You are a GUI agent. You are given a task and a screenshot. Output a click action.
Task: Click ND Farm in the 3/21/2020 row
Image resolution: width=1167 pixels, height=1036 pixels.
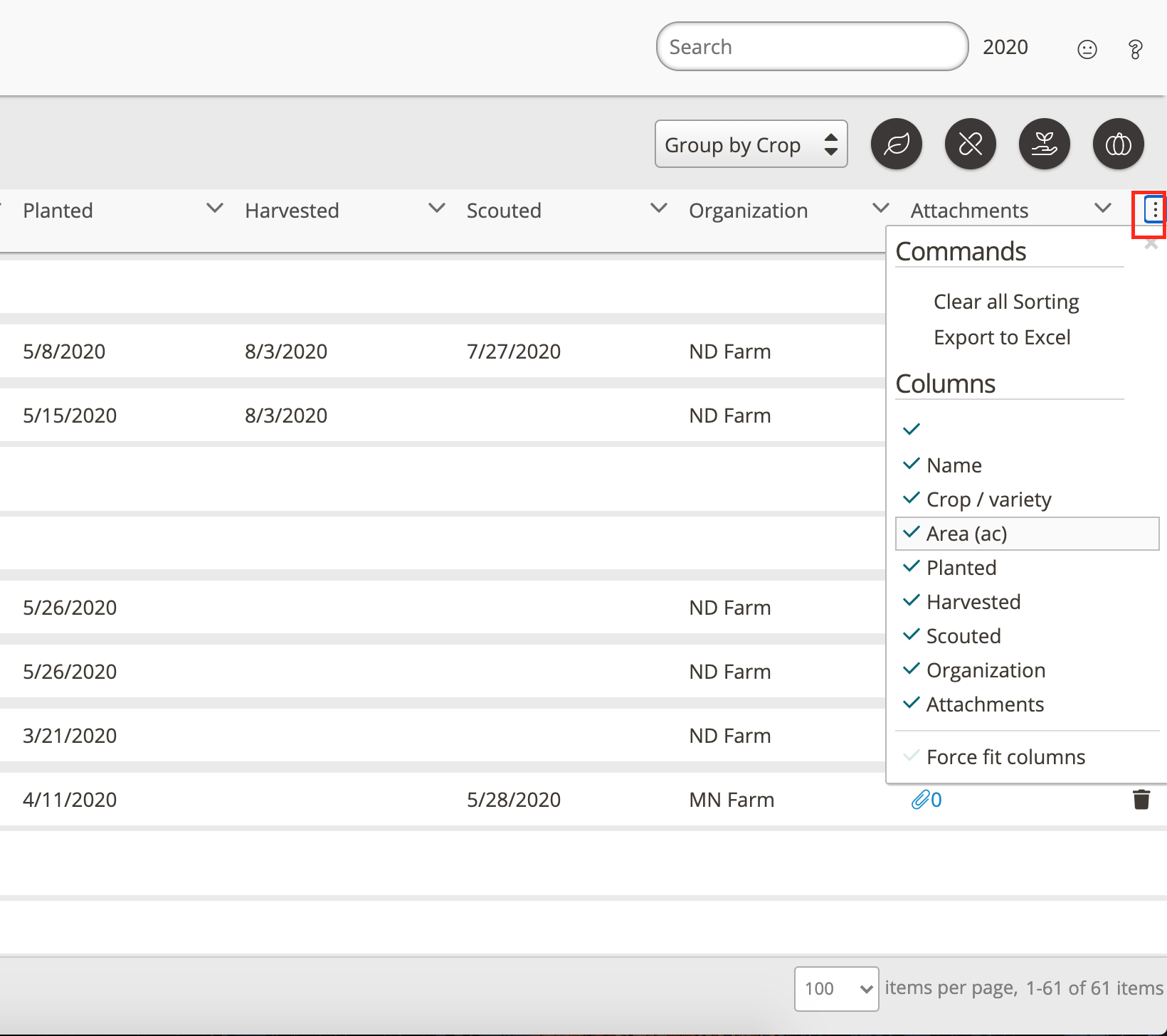[730, 736]
